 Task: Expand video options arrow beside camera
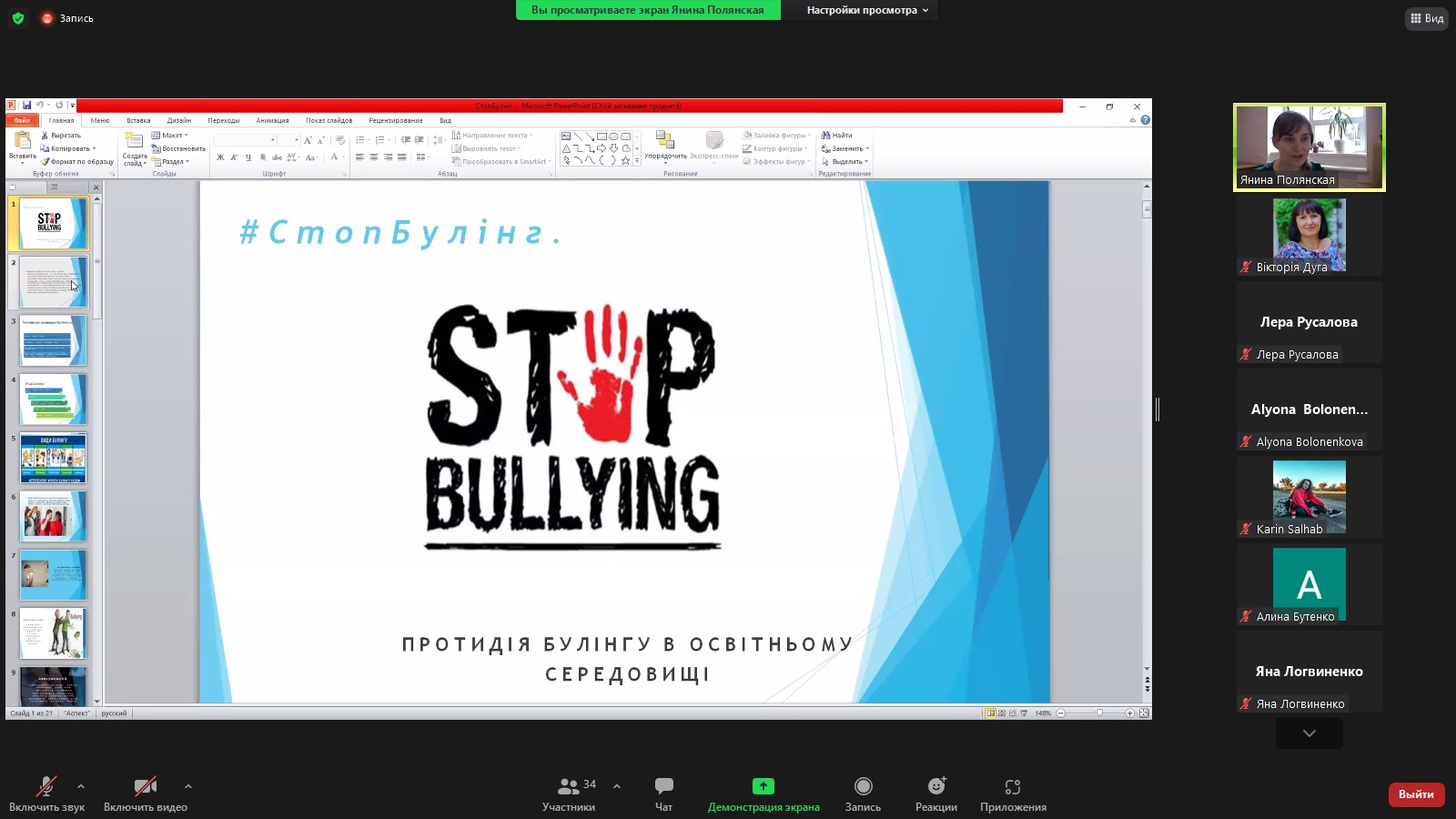(188, 786)
